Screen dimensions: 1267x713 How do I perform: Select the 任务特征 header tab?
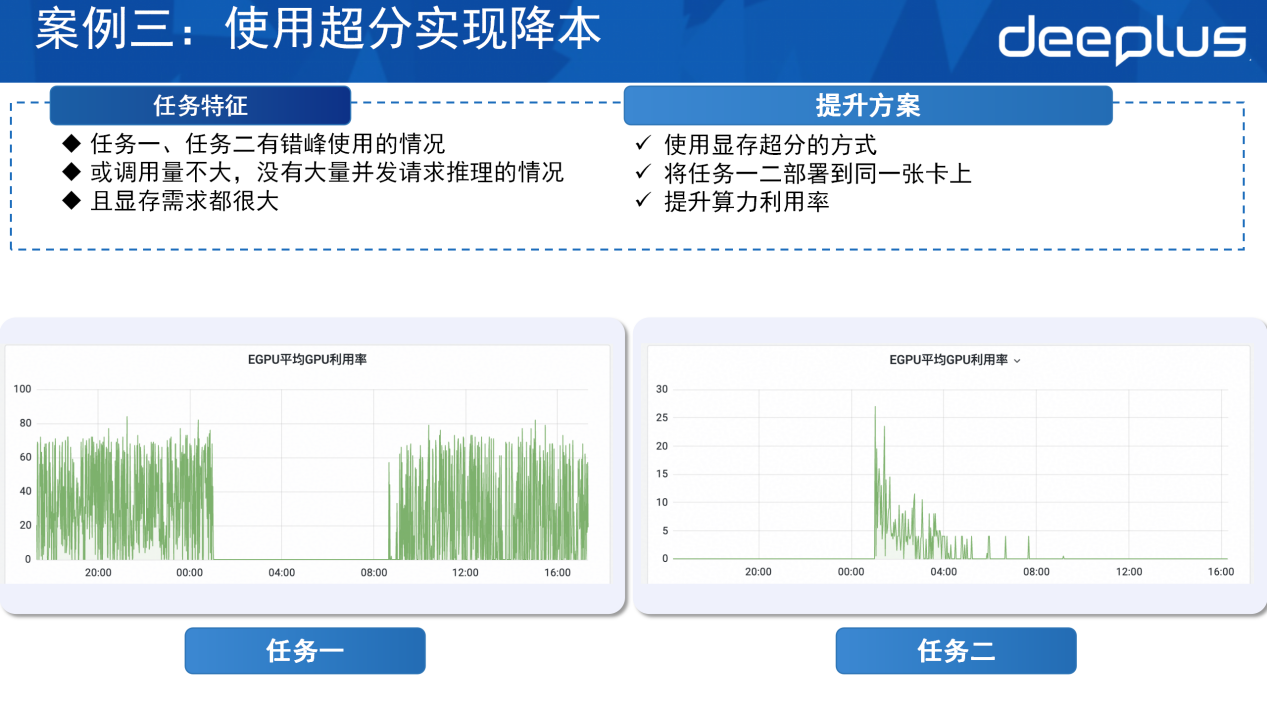[x=200, y=105]
